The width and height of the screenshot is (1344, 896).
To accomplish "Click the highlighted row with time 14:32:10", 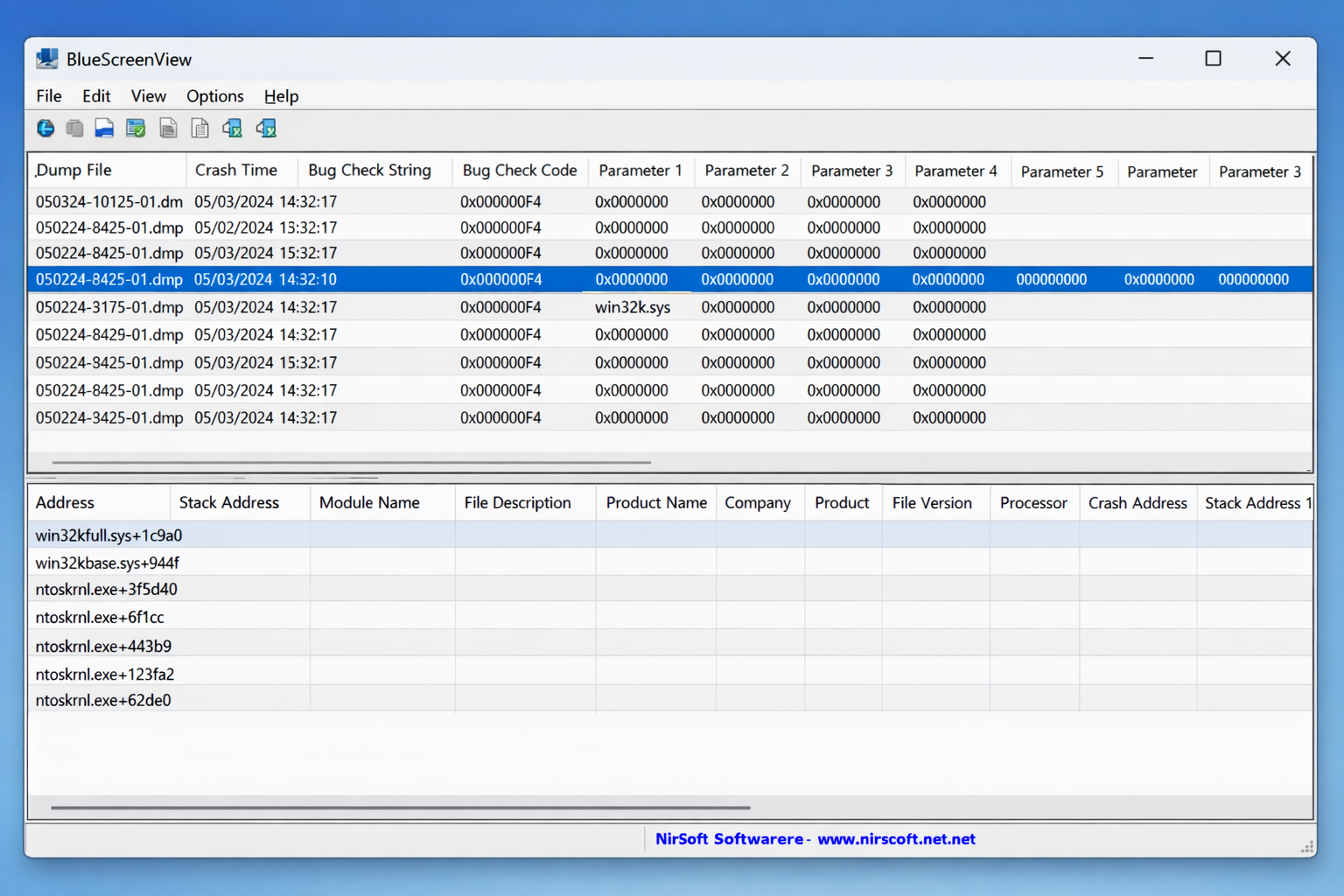I will coord(670,280).
